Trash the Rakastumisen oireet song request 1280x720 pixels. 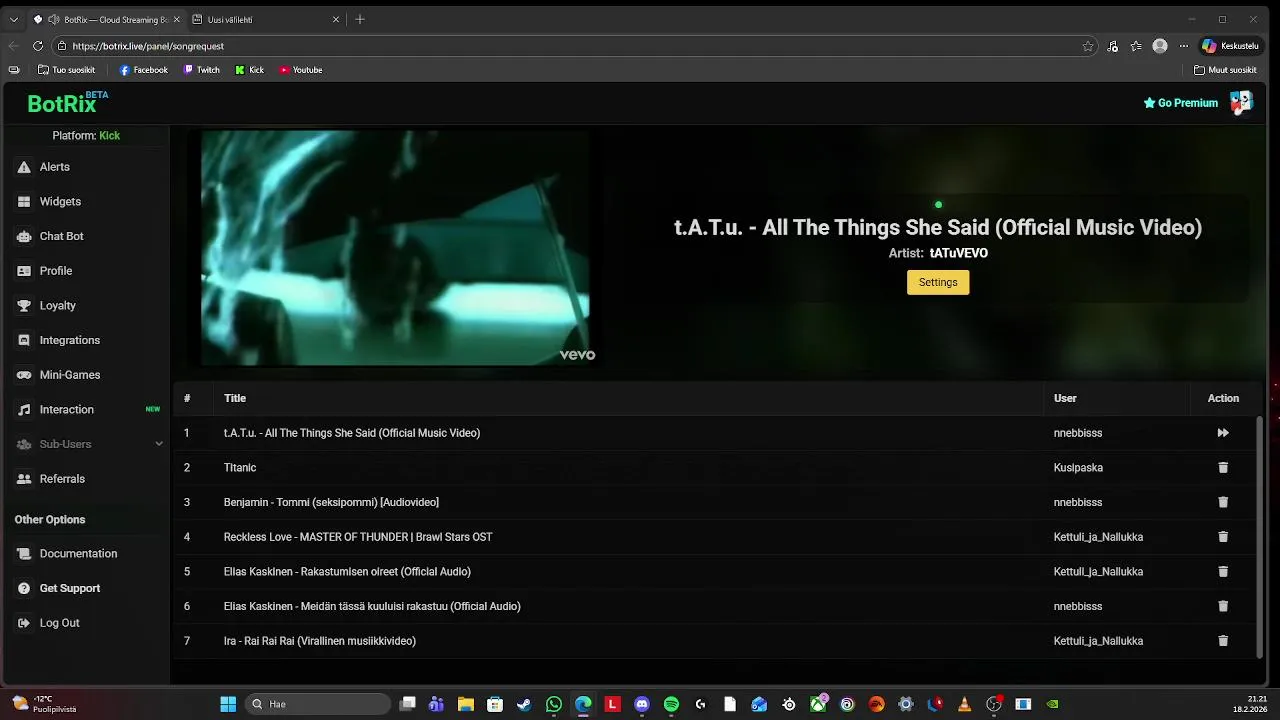pyautogui.click(x=1222, y=572)
